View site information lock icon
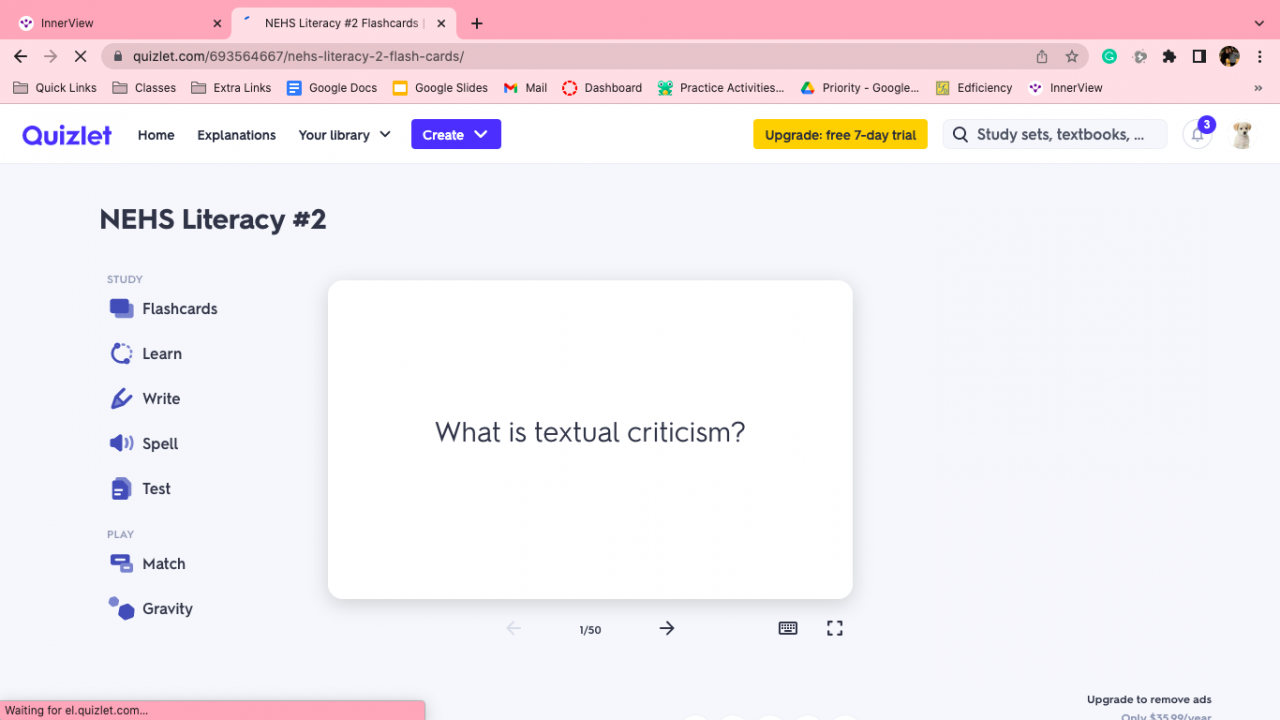This screenshot has width=1280, height=720. (x=118, y=57)
